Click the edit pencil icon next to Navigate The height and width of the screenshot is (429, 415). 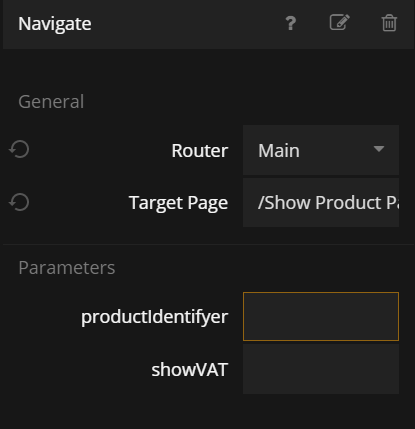tap(340, 23)
